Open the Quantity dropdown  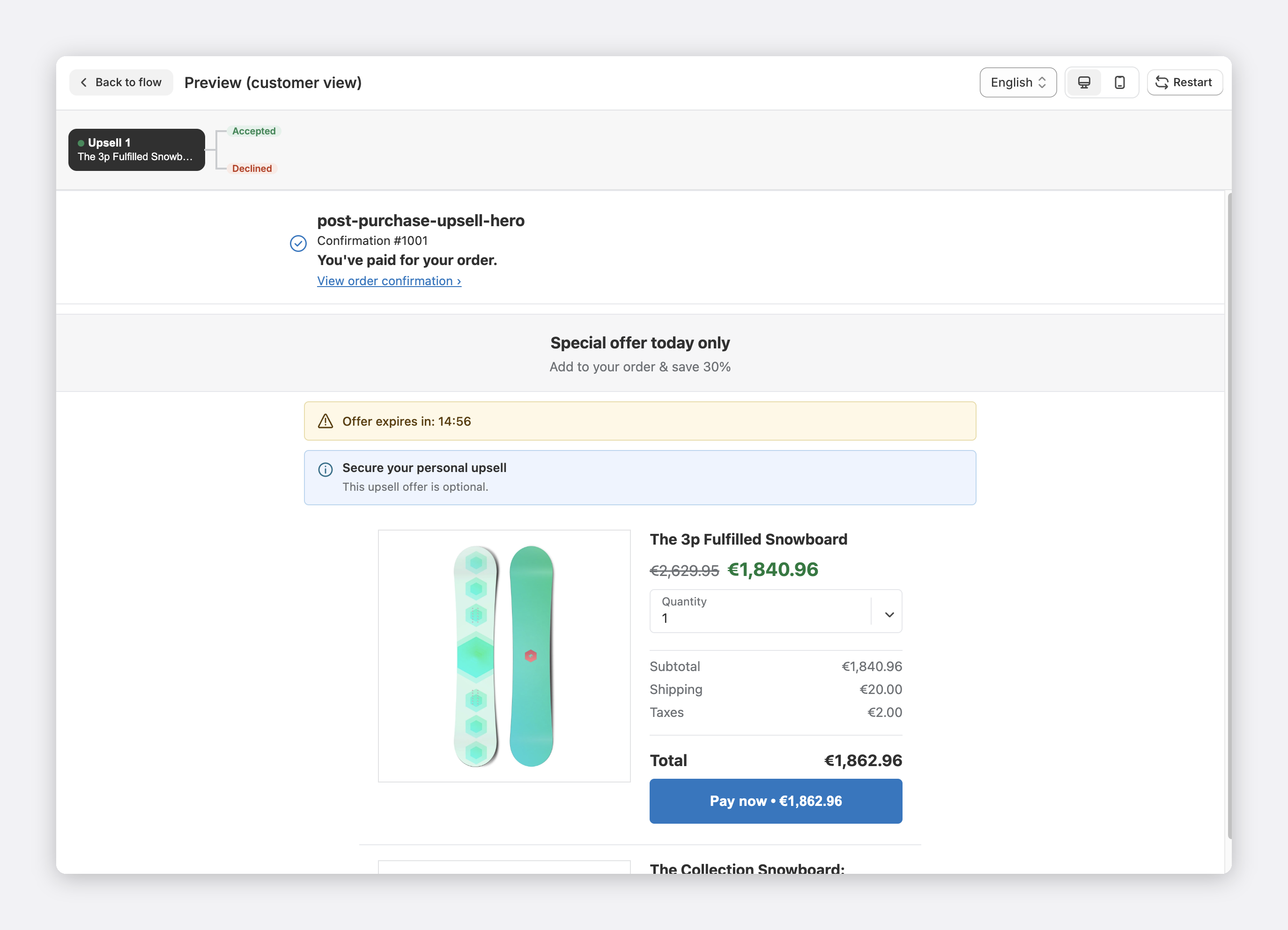(x=776, y=611)
